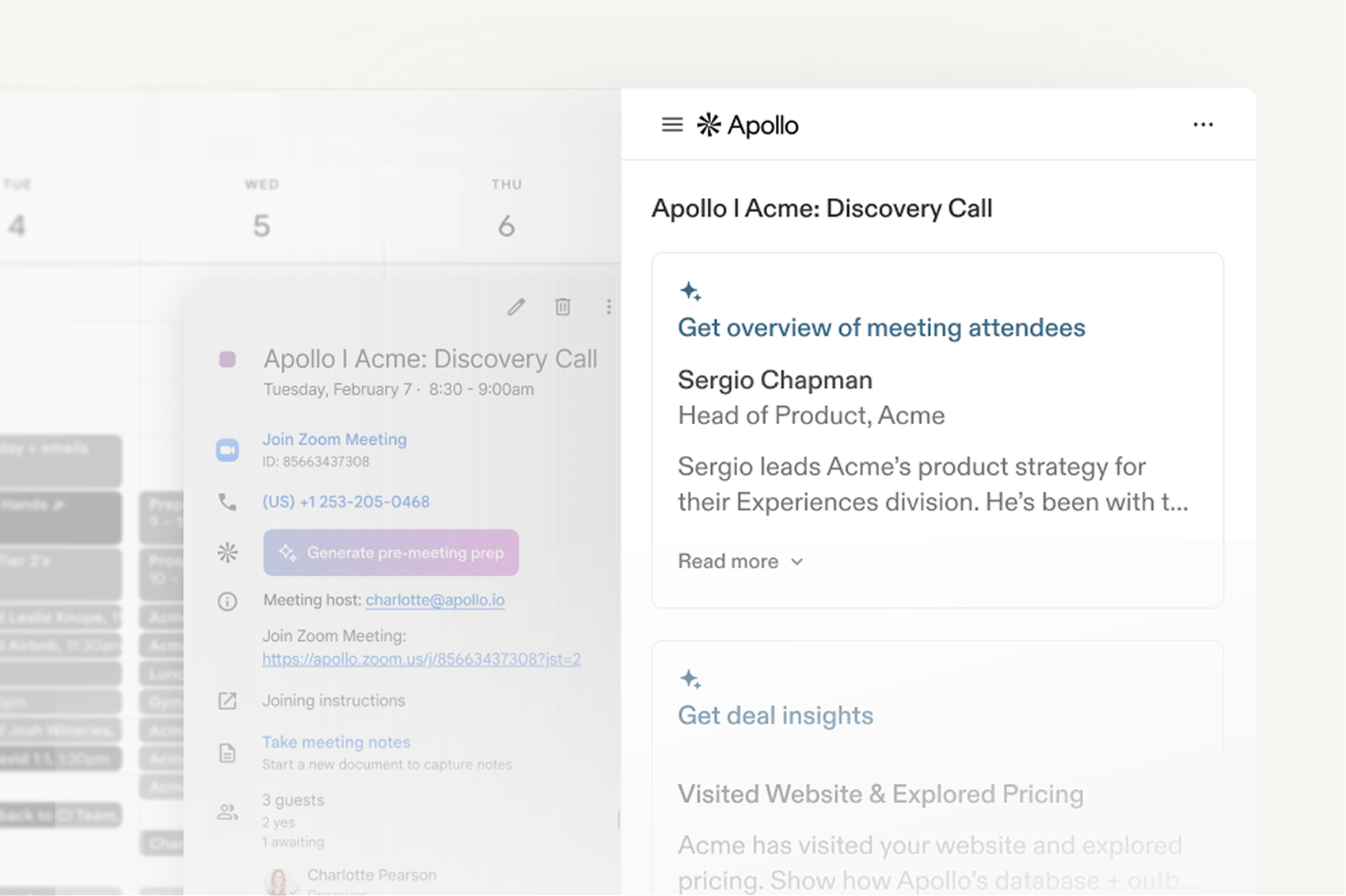Image resolution: width=1346 pixels, height=896 pixels.
Task: Click Take meeting notes link
Action: pyautogui.click(x=336, y=742)
